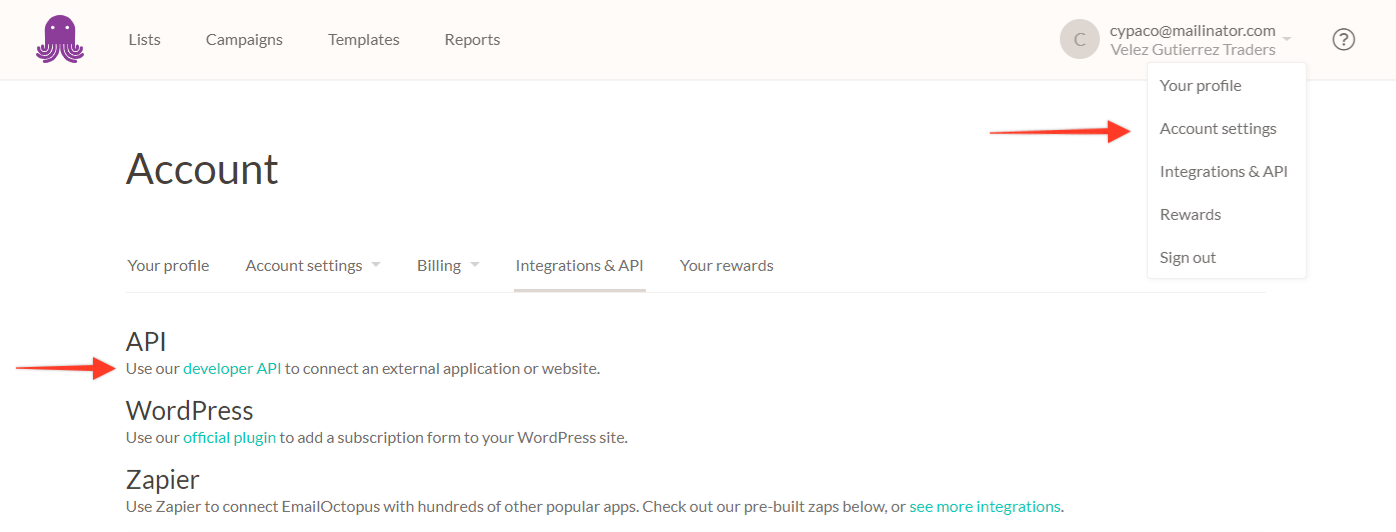Open Reports in top navigation
Screen dimensions: 1396x532
473,40
